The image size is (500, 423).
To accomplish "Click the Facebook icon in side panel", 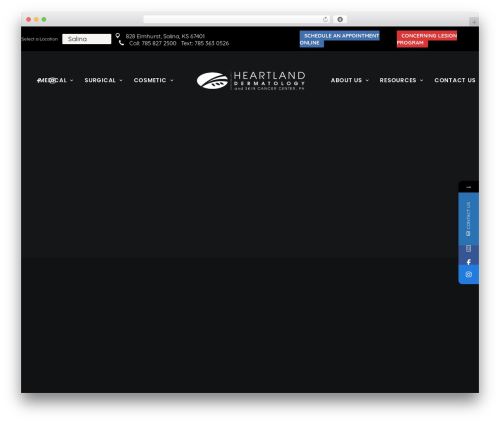I will point(468,262).
